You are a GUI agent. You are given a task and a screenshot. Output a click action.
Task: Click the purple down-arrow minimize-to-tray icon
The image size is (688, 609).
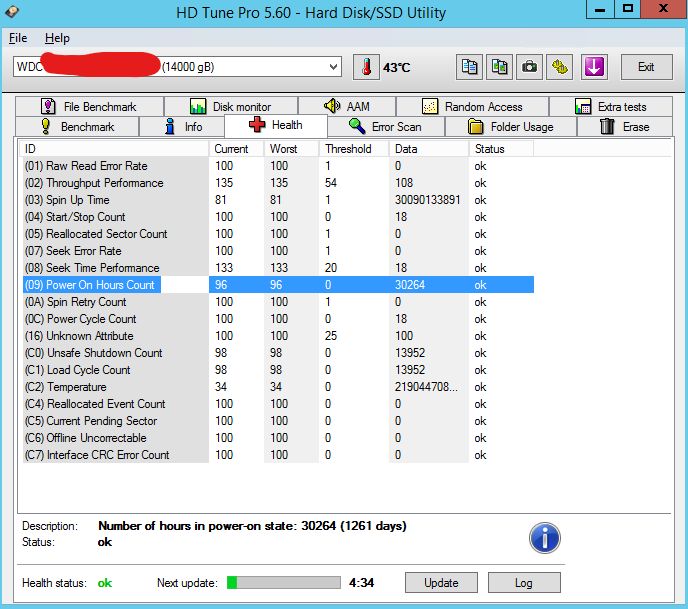594,67
